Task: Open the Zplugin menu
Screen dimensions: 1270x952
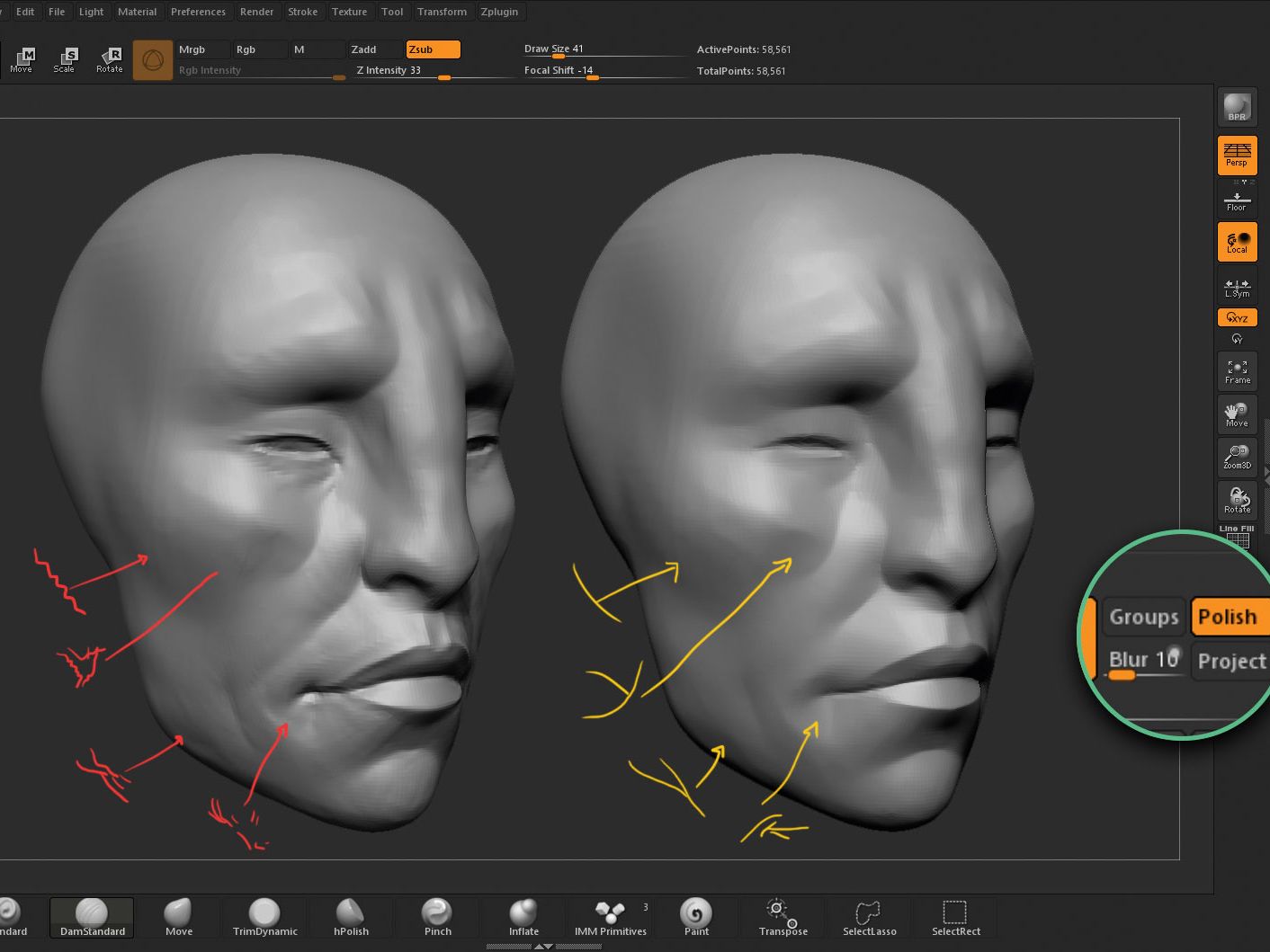Action: (499, 12)
